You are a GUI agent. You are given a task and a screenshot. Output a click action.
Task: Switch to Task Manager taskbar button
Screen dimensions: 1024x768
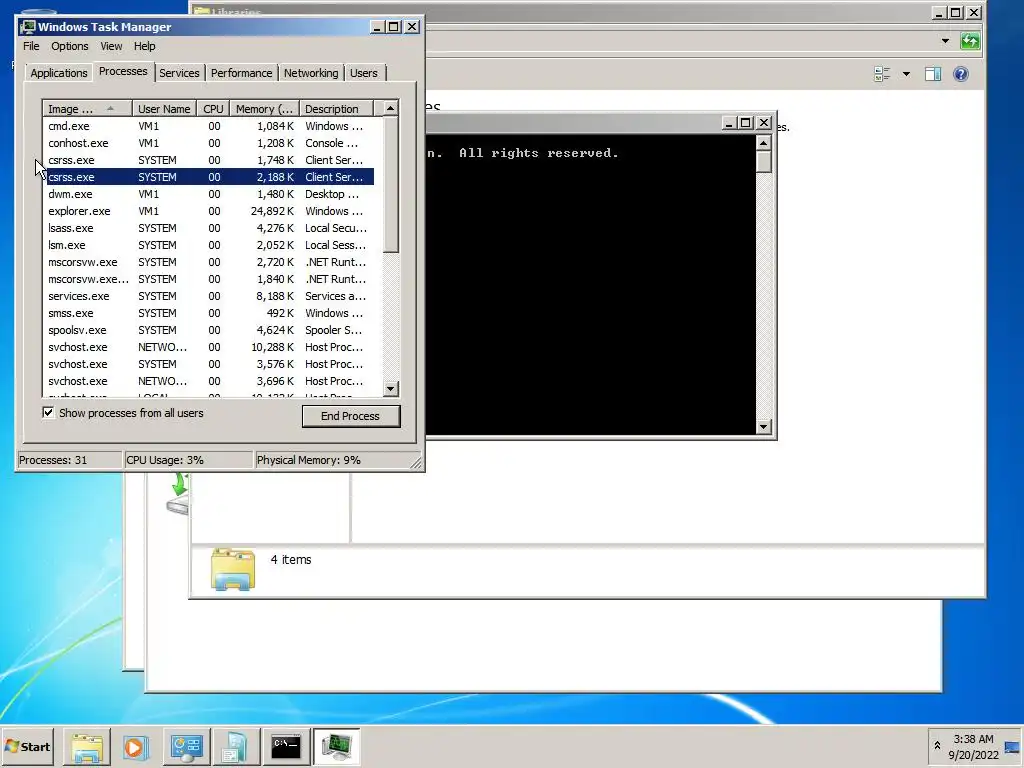click(336, 746)
